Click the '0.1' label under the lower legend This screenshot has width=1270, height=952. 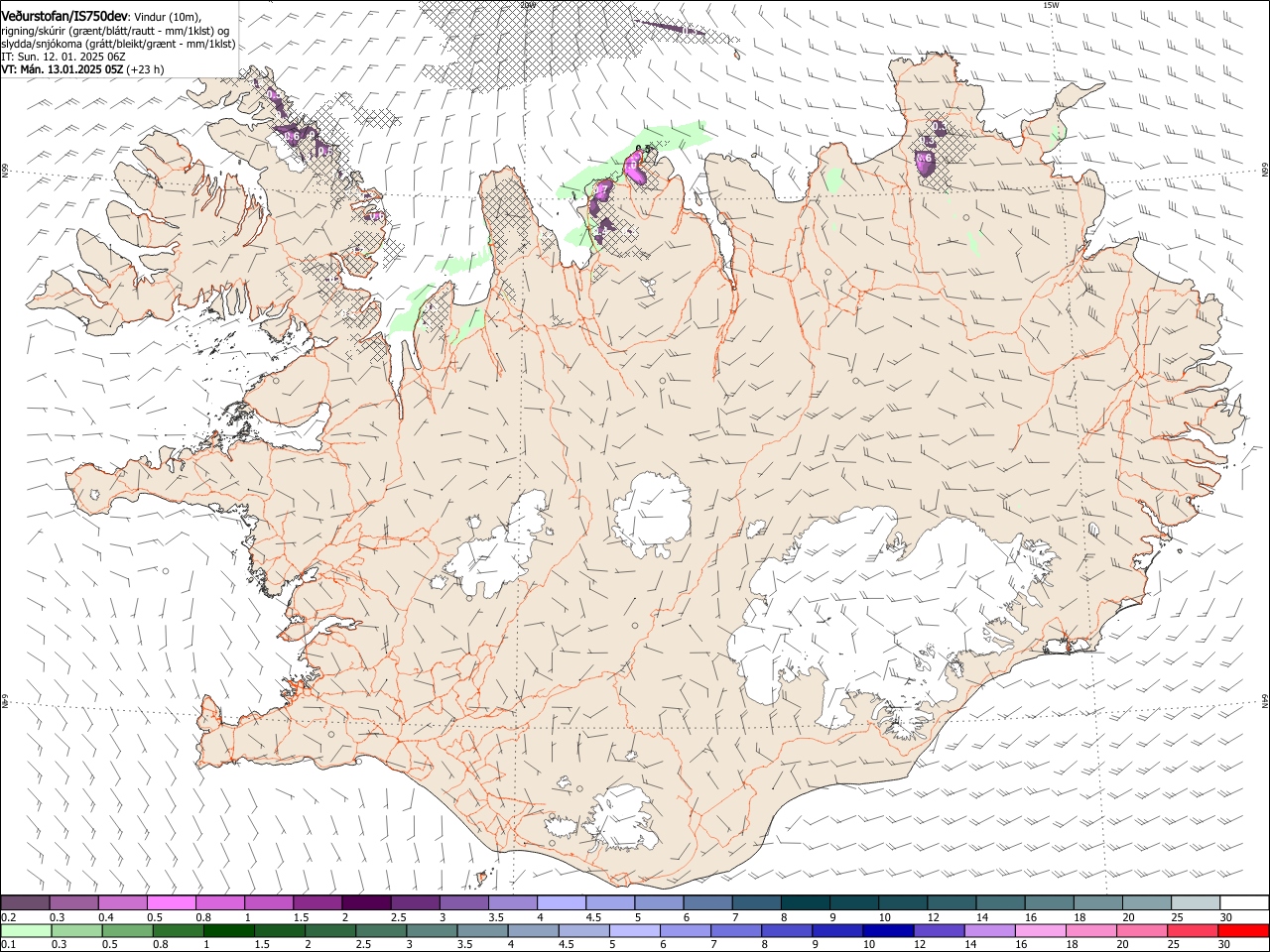coord(8,944)
